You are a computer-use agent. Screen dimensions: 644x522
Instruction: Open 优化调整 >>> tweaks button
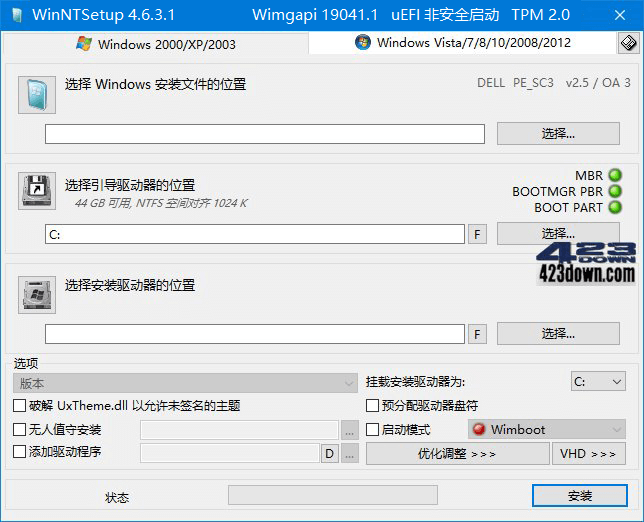(457, 453)
